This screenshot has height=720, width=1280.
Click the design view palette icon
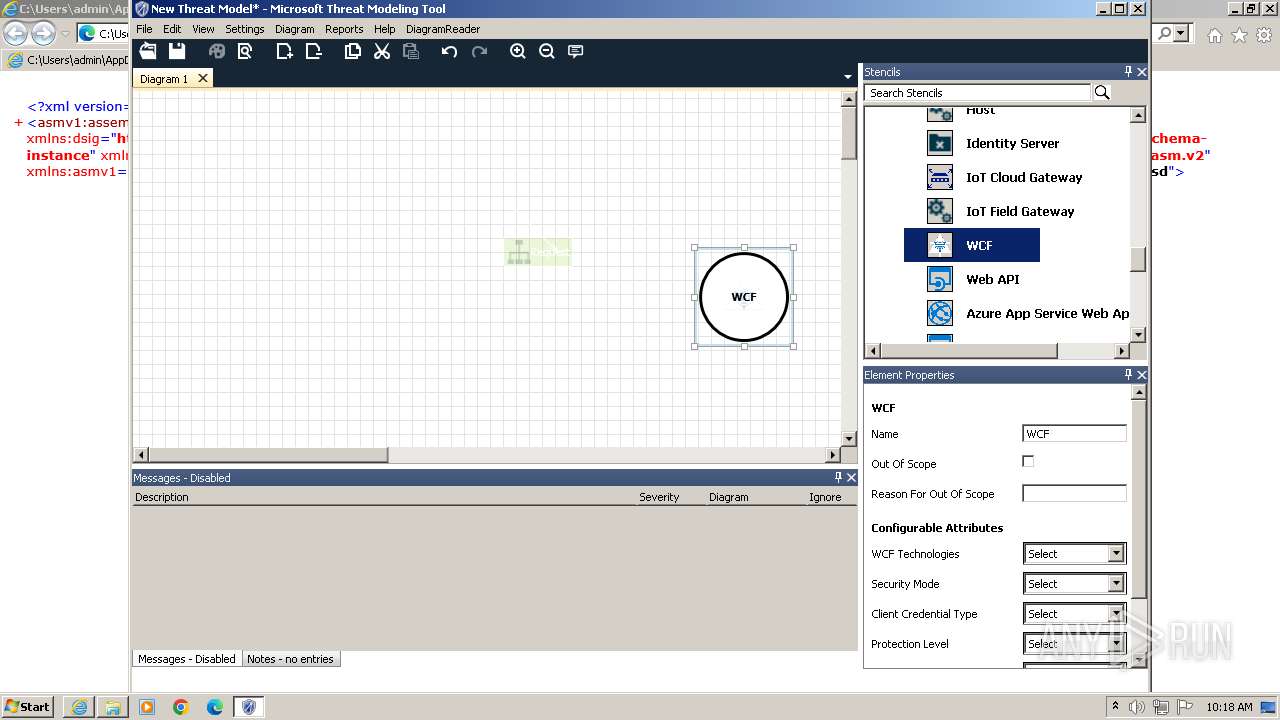tap(217, 51)
